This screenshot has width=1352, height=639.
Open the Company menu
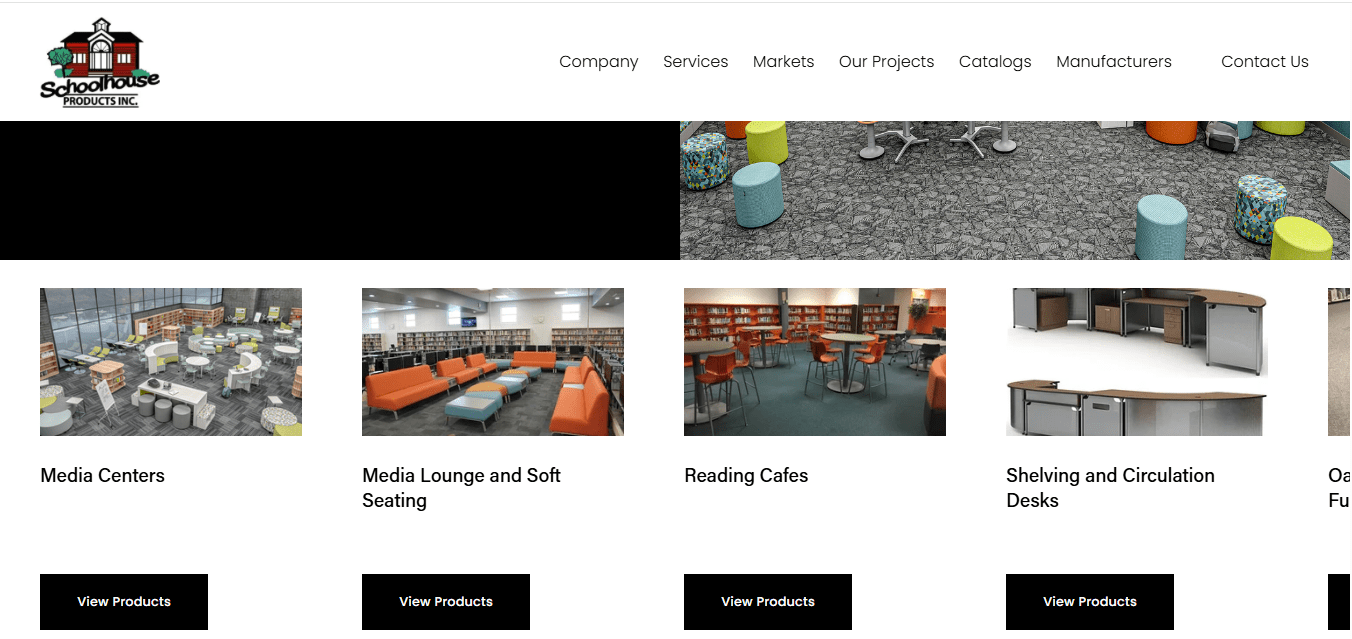(598, 62)
